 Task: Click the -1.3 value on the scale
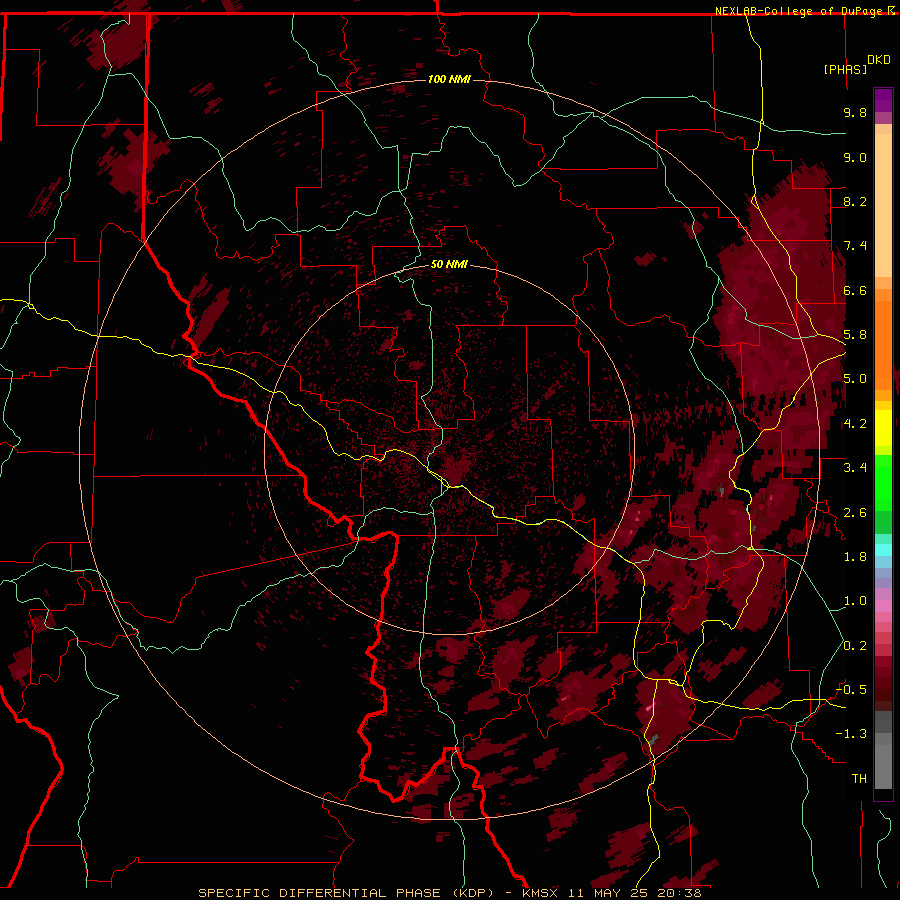pyautogui.click(x=851, y=734)
